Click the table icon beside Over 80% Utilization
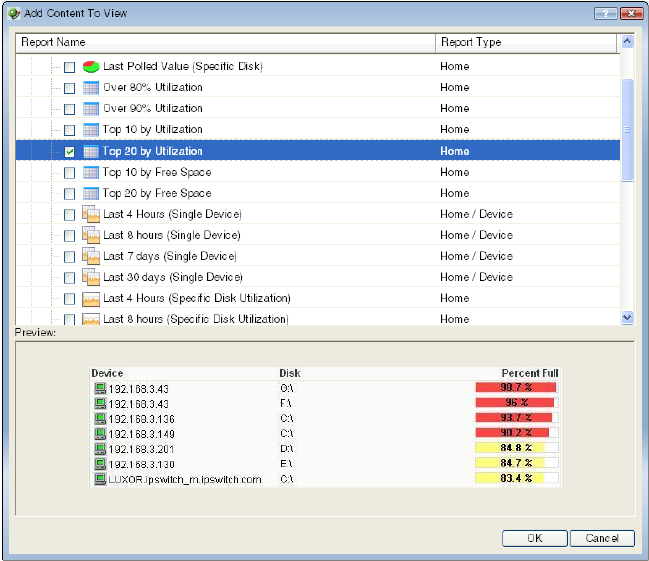649x561 pixels. click(90, 87)
